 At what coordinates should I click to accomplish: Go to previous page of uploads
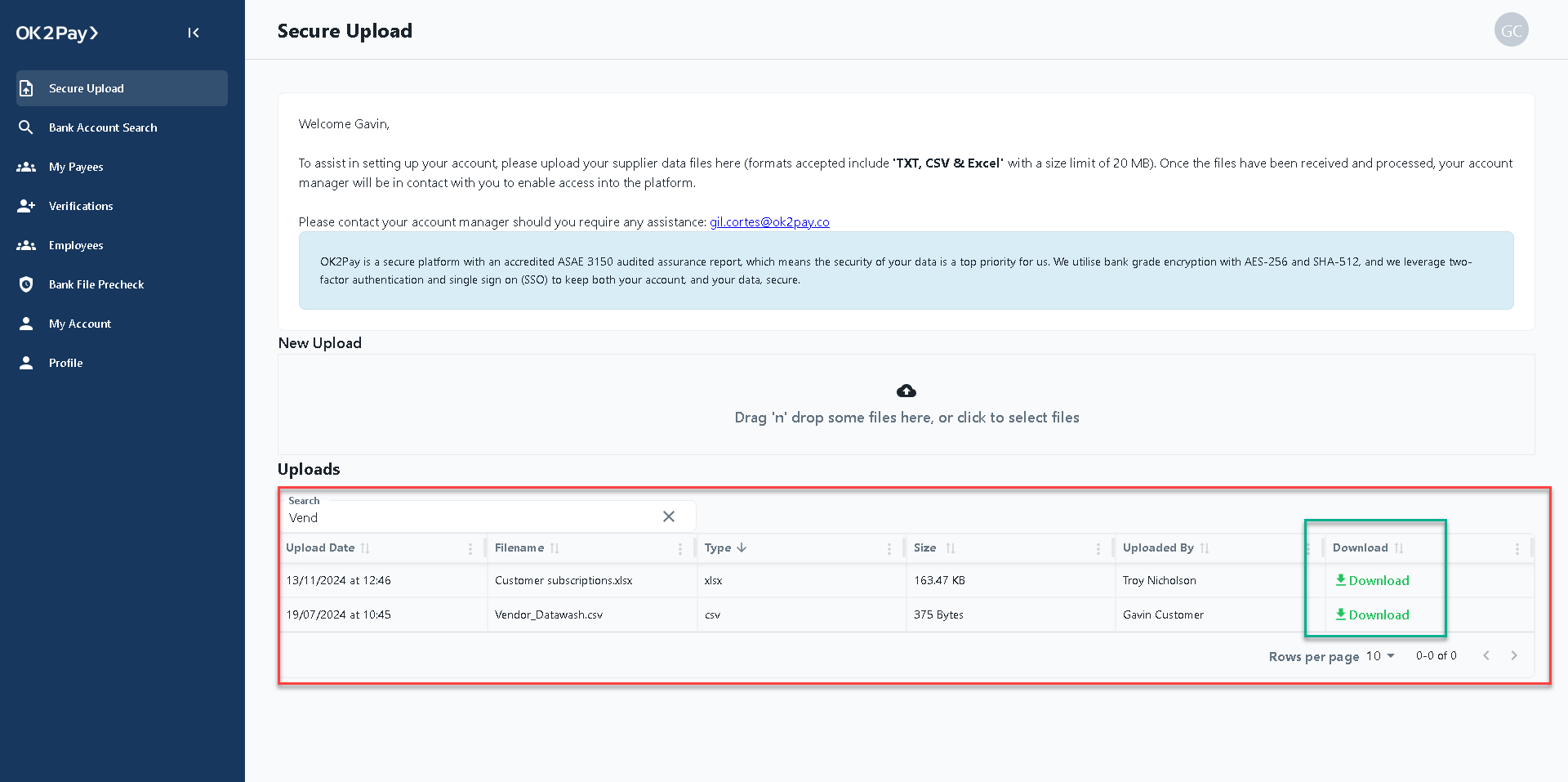click(1486, 655)
